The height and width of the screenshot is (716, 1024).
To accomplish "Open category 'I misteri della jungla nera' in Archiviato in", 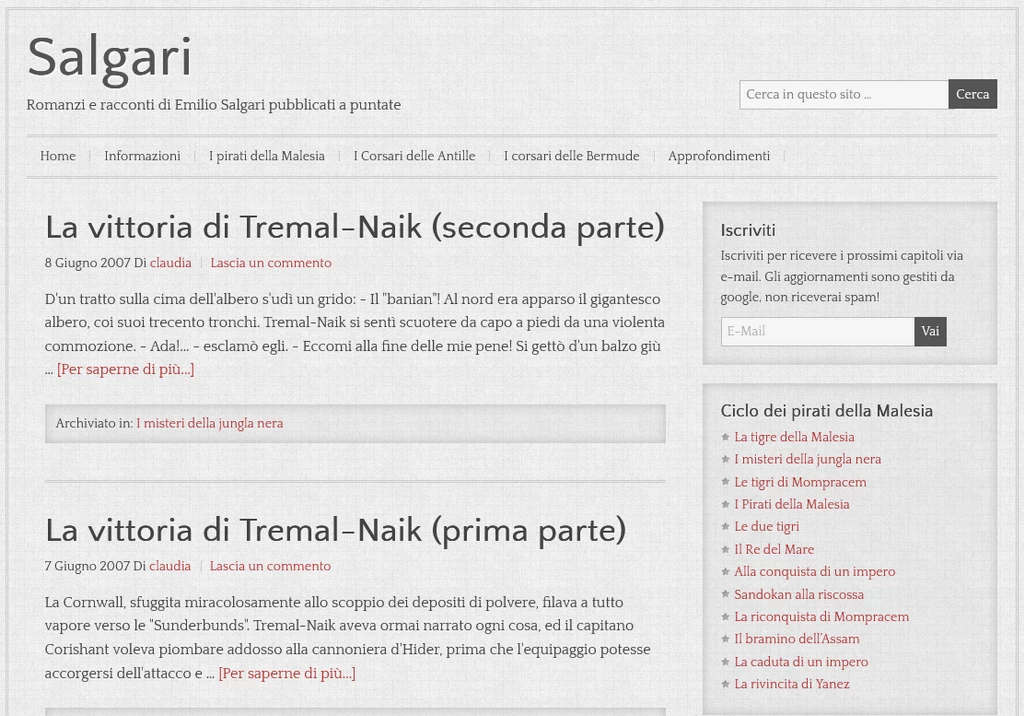I will click(x=210, y=423).
